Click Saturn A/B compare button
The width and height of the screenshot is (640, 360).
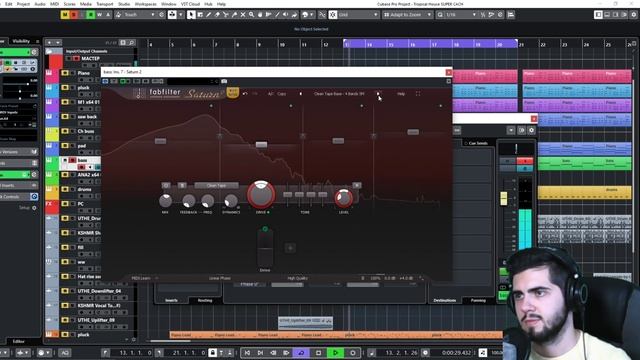(x=270, y=94)
